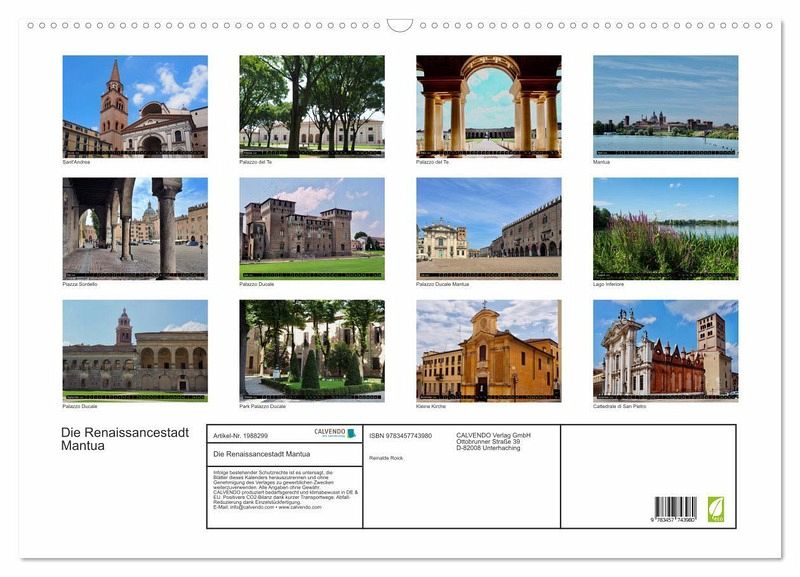Click the ISBN 9783457743980 text

pos(400,435)
